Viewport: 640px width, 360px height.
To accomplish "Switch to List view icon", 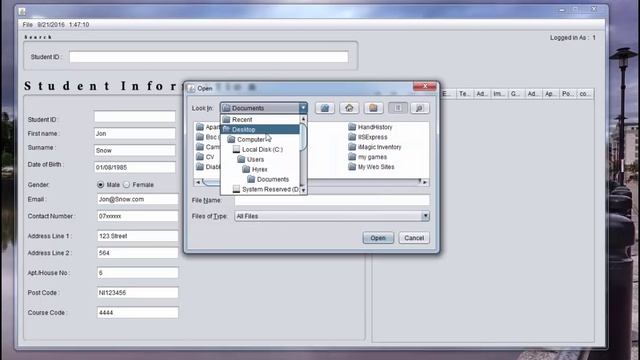I will (x=398, y=108).
